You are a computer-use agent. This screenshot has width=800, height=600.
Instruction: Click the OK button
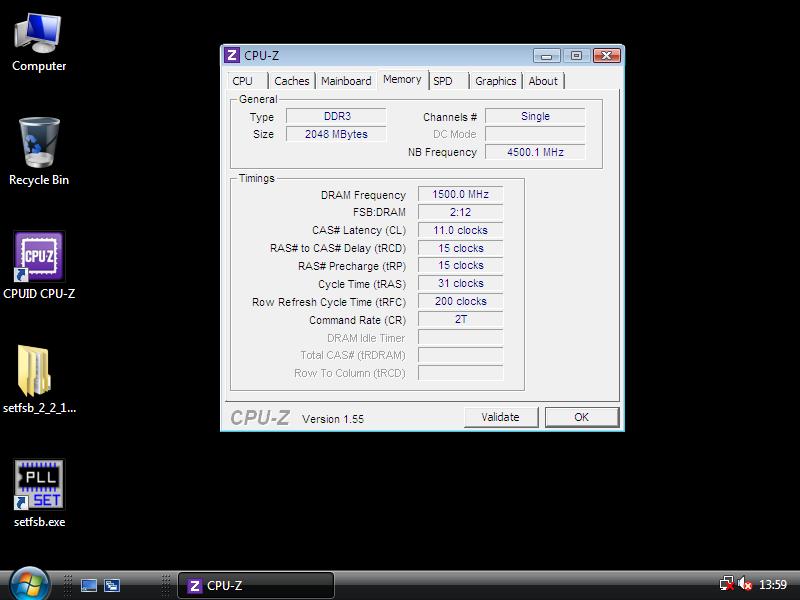coord(581,417)
